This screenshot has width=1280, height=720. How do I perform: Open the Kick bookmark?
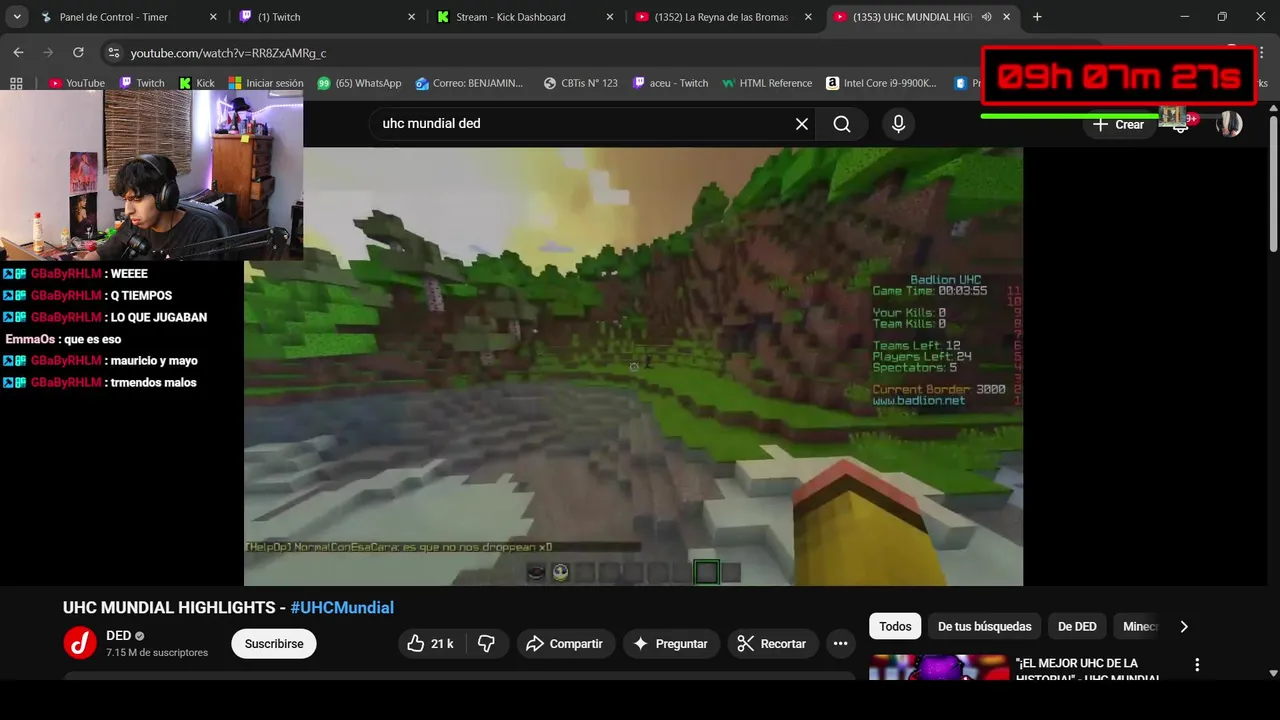pos(196,83)
